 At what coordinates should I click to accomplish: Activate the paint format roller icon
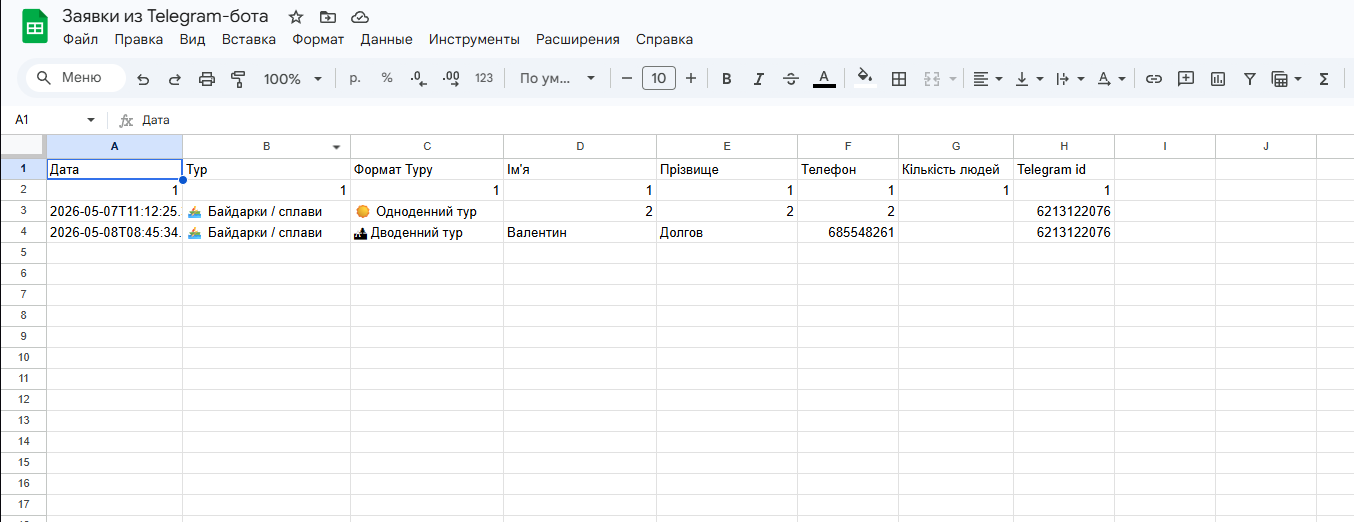[238, 79]
